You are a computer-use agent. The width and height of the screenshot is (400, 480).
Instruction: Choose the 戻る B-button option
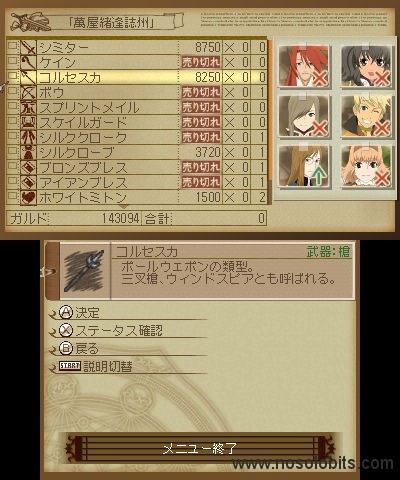[79, 348]
